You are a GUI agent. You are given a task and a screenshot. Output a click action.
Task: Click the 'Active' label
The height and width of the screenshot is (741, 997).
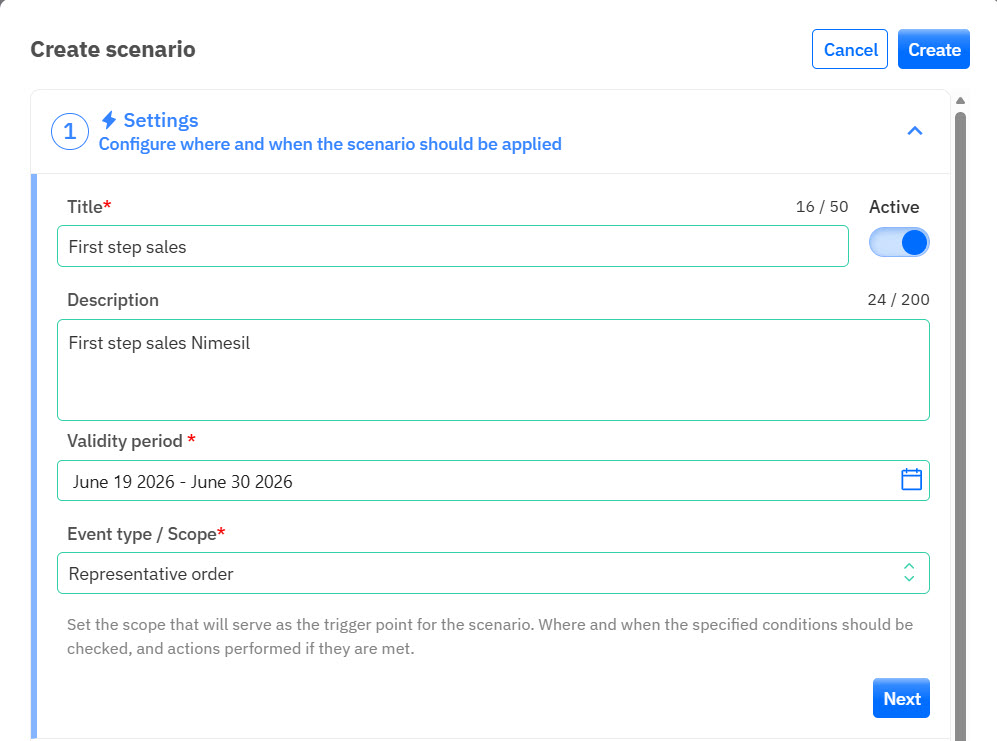[894, 207]
